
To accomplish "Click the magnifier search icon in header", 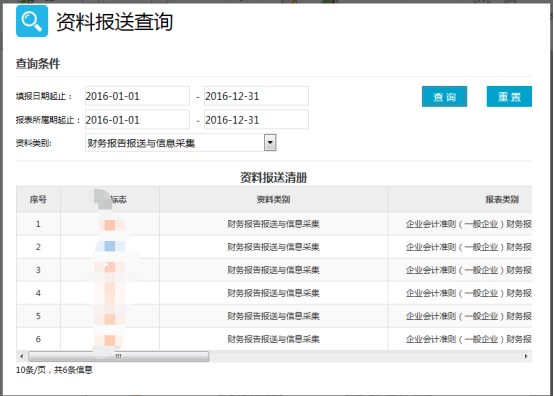I will coord(32,21).
